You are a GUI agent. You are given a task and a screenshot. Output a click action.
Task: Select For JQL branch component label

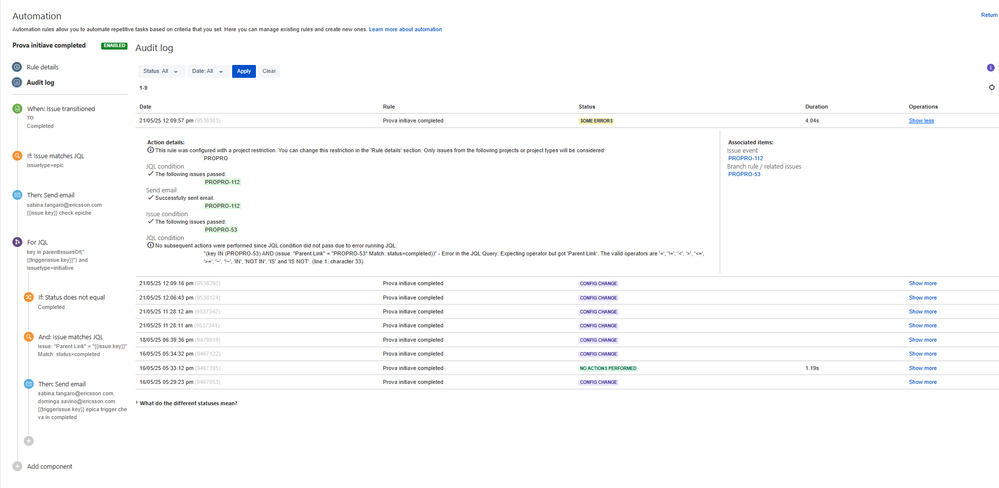38,242
